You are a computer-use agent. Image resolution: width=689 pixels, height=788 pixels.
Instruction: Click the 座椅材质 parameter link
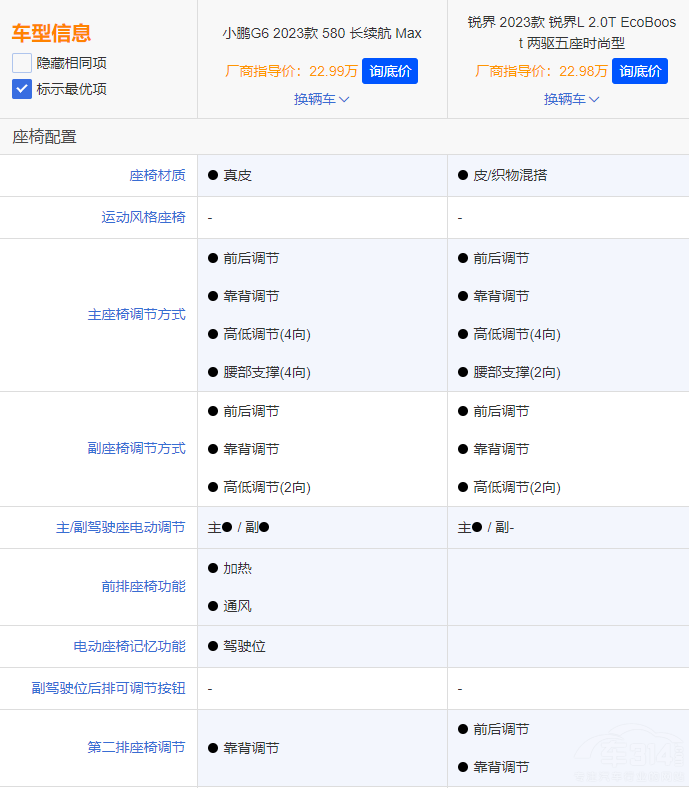[x=157, y=175]
